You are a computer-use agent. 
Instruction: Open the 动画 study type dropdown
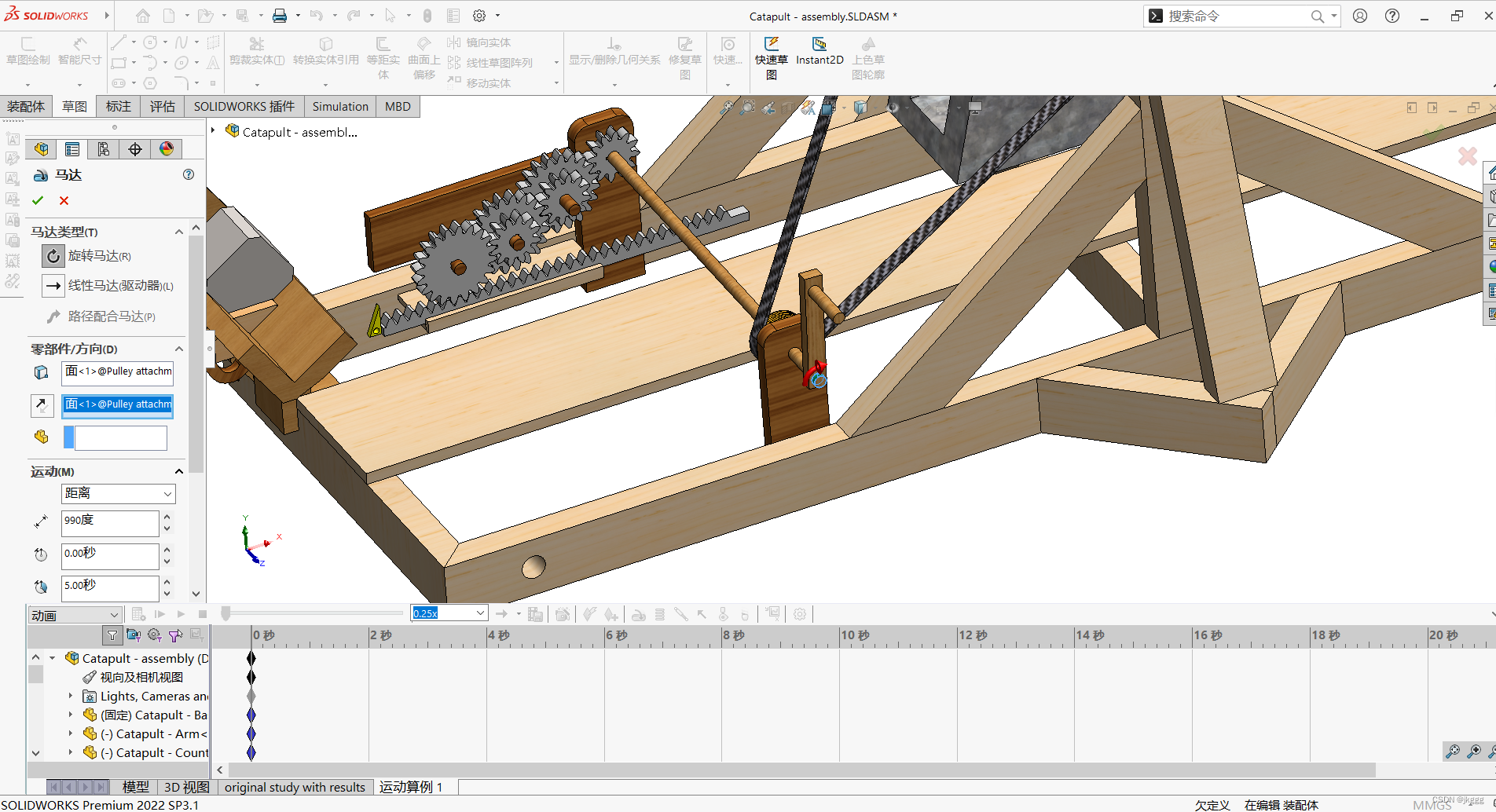(75, 615)
